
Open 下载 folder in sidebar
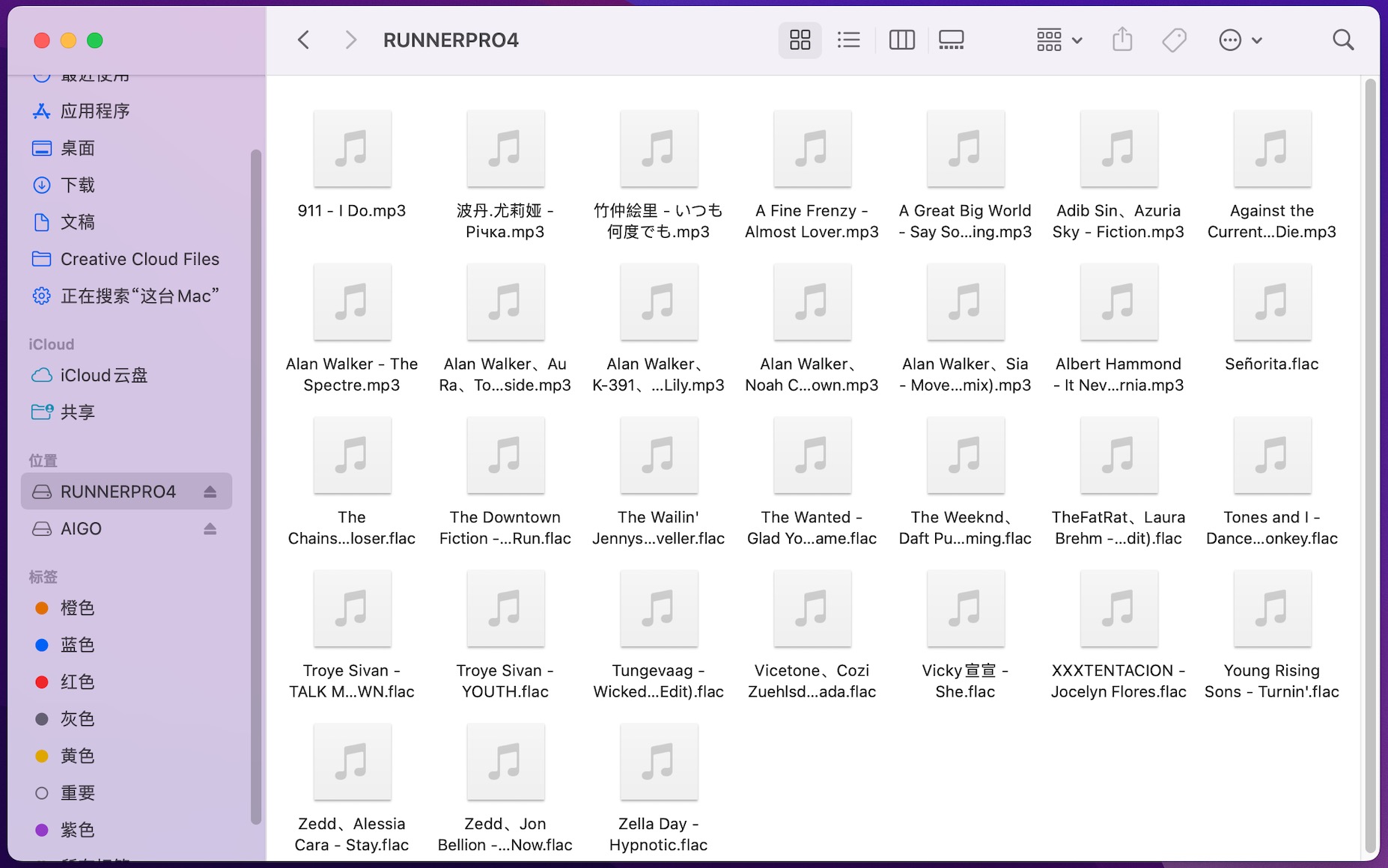tap(127, 185)
